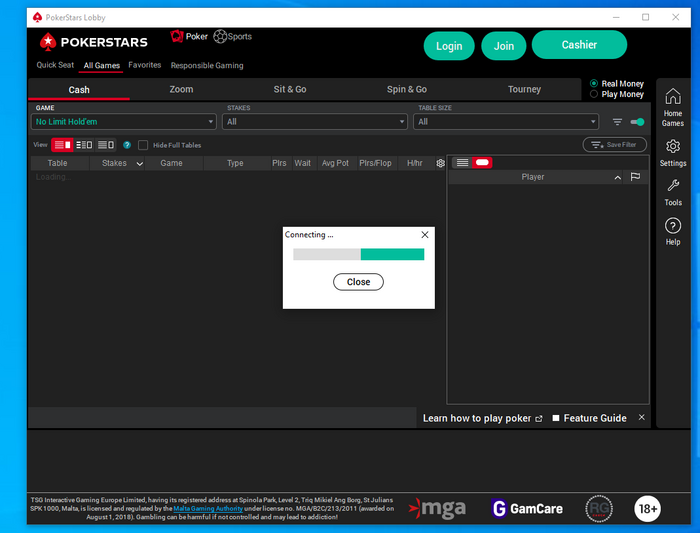This screenshot has width=700, height=533.
Task: Click the GamCare logo
Action: tap(527, 508)
